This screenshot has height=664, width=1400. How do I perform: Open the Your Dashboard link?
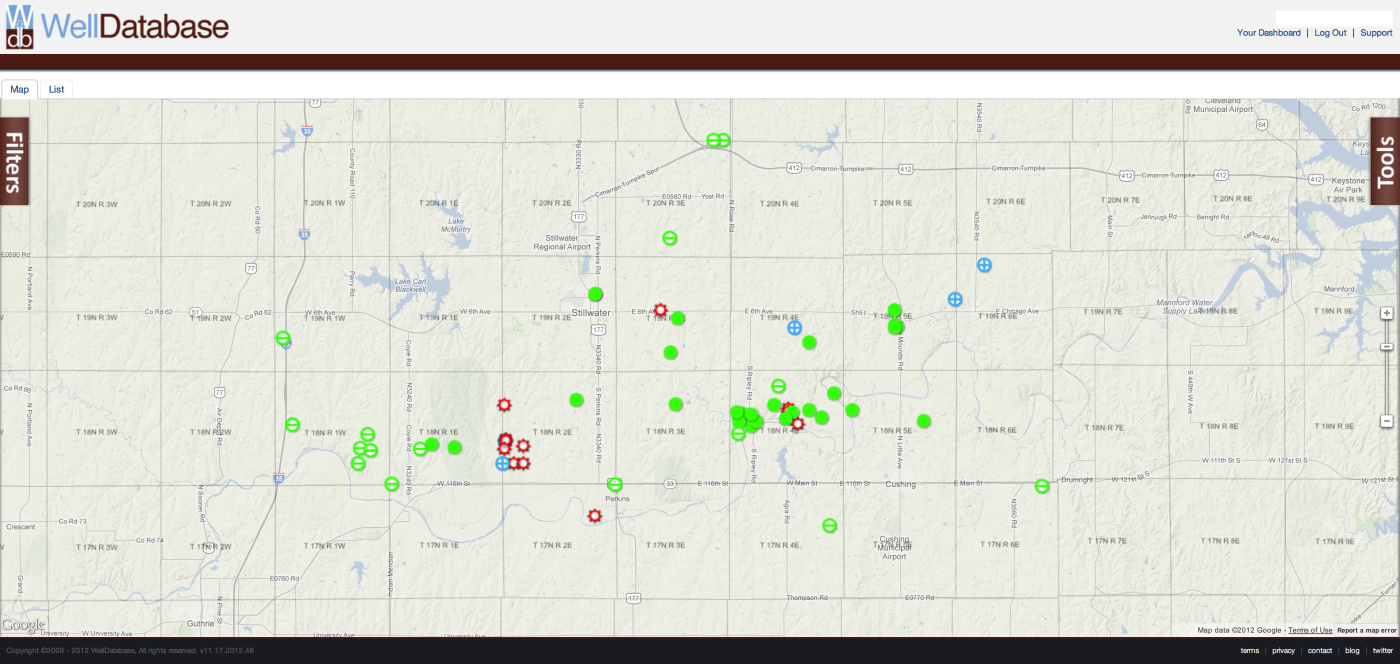(1269, 33)
